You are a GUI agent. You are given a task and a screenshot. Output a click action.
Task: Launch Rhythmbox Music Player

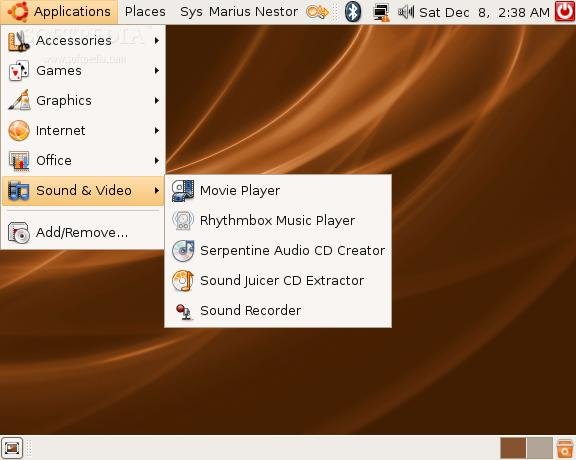click(x=278, y=220)
